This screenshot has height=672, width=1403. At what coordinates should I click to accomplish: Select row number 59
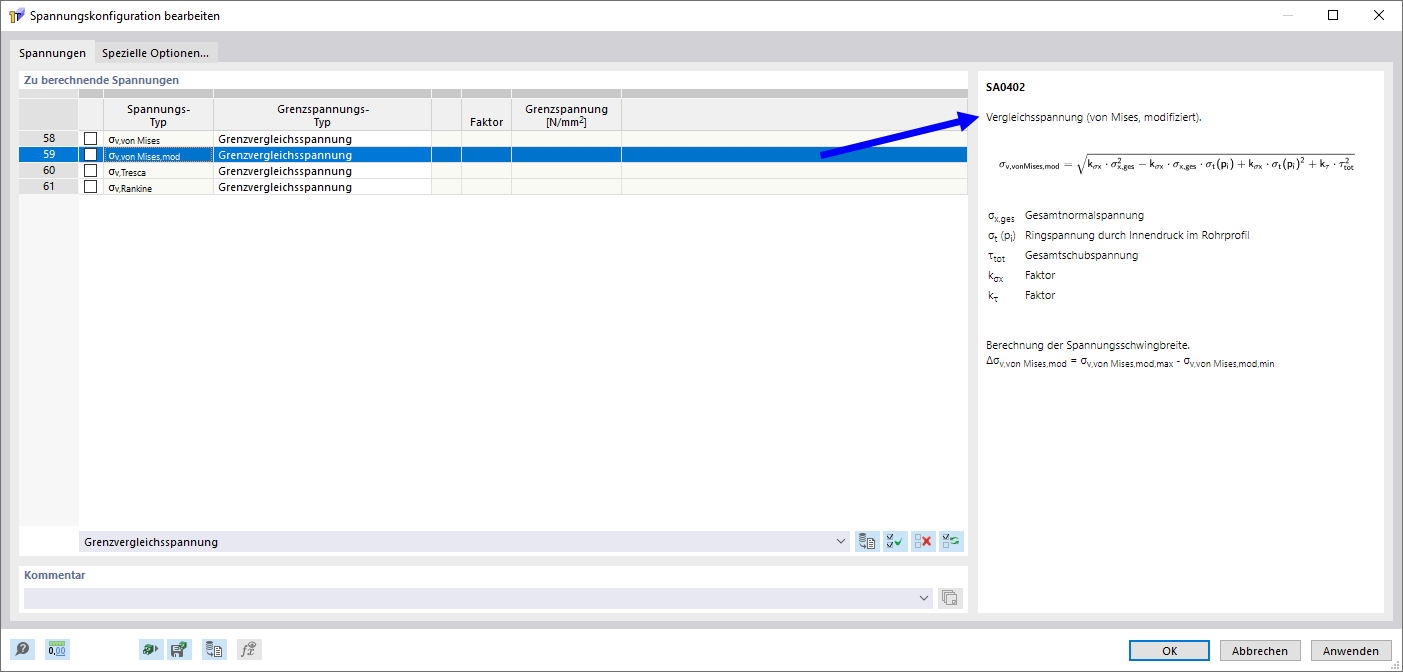point(49,155)
